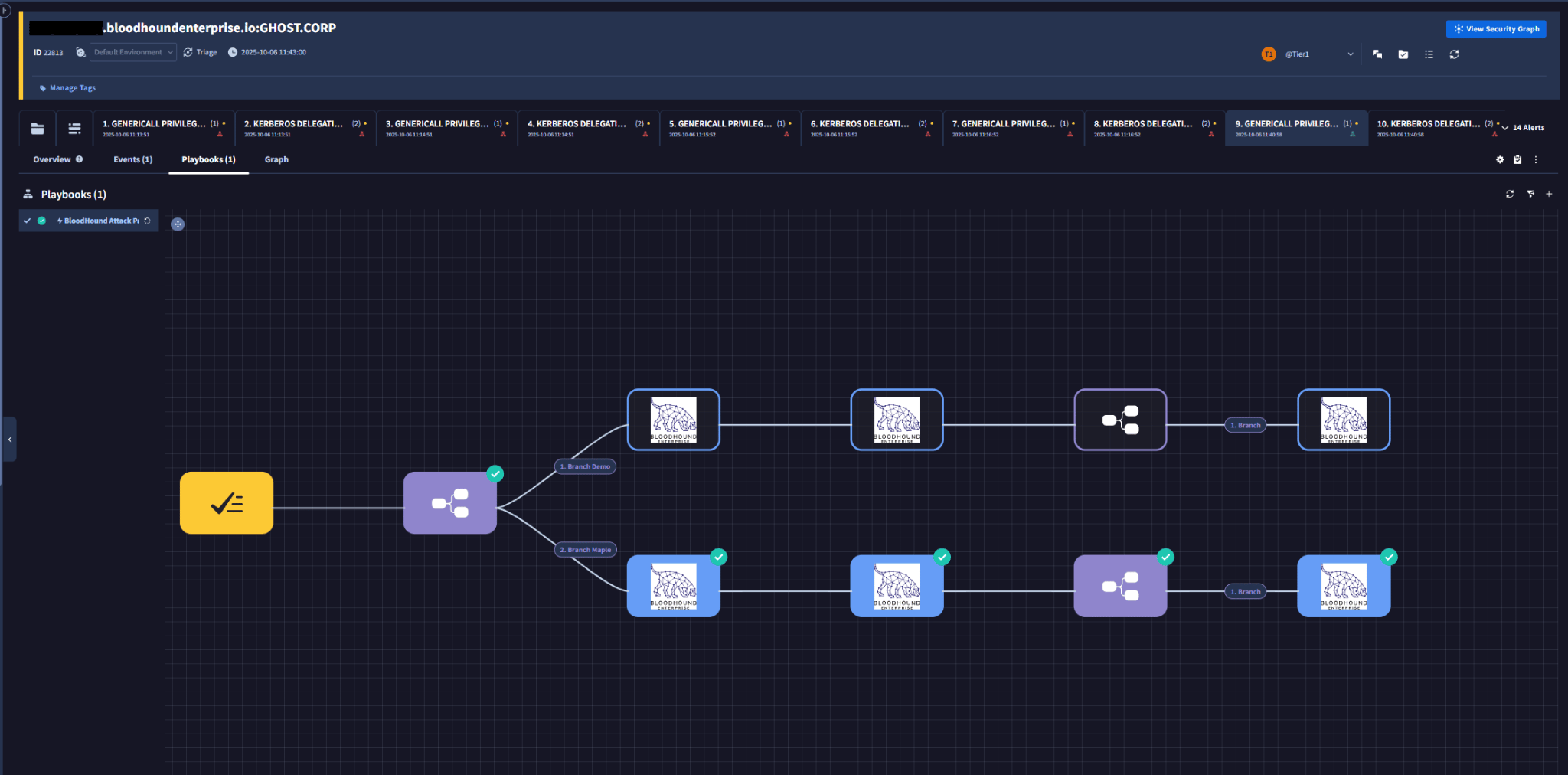Open the settings gear icon below the alert tabs
The image size is (1568, 775).
coord(1500,160)
